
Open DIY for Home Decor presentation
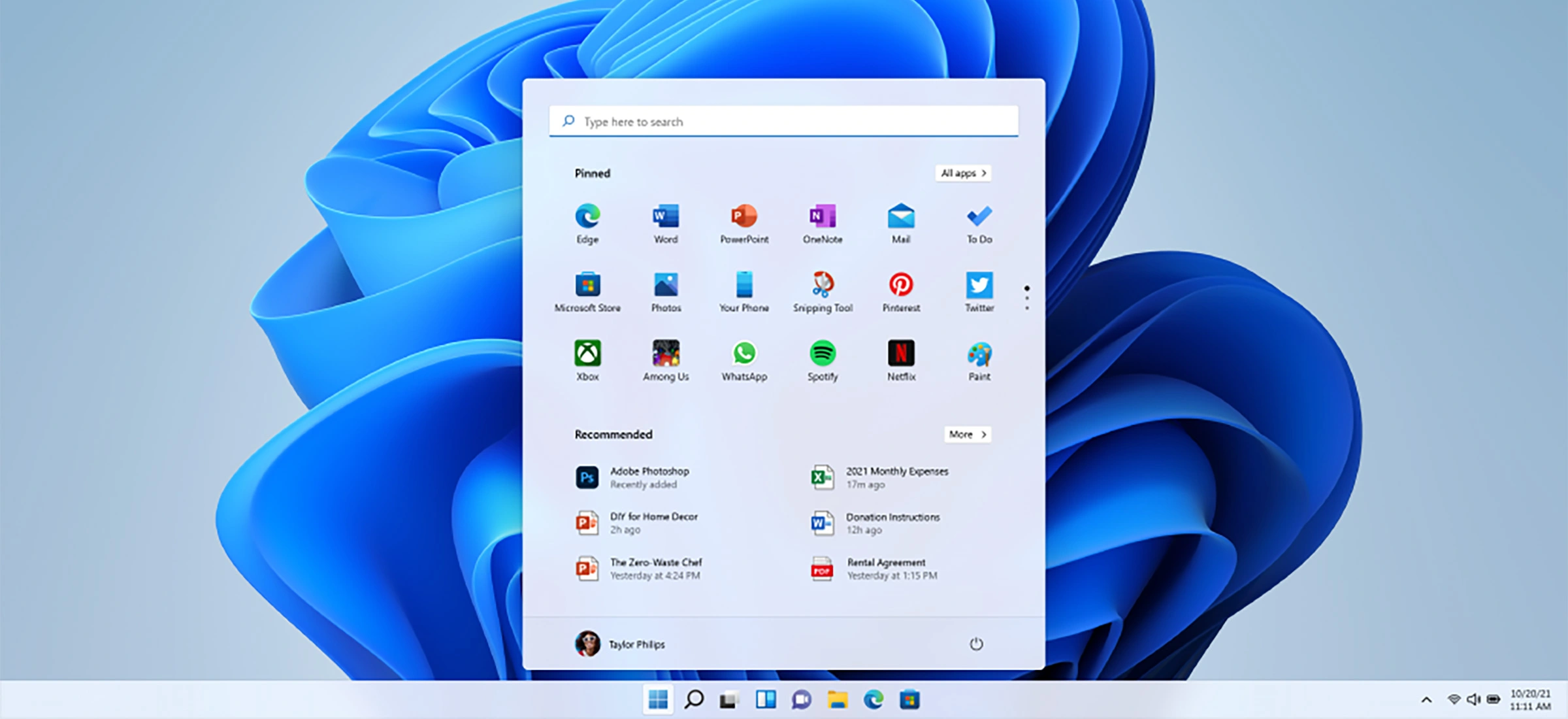(637, 523)
